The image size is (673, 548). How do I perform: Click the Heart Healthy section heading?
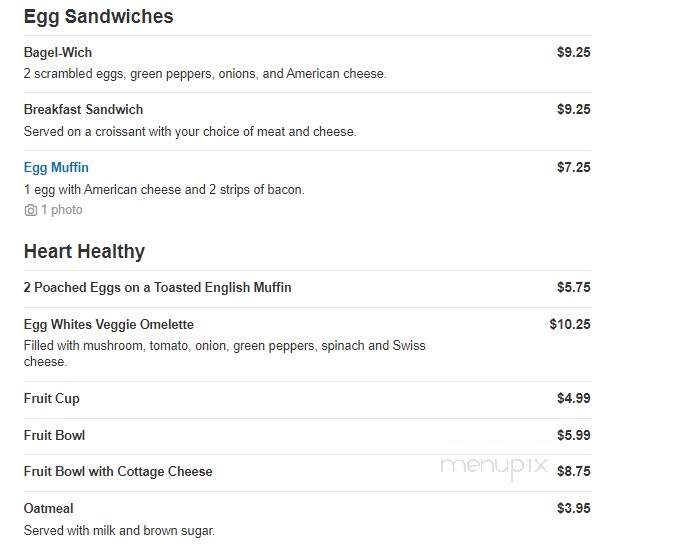tap(85, 251)
